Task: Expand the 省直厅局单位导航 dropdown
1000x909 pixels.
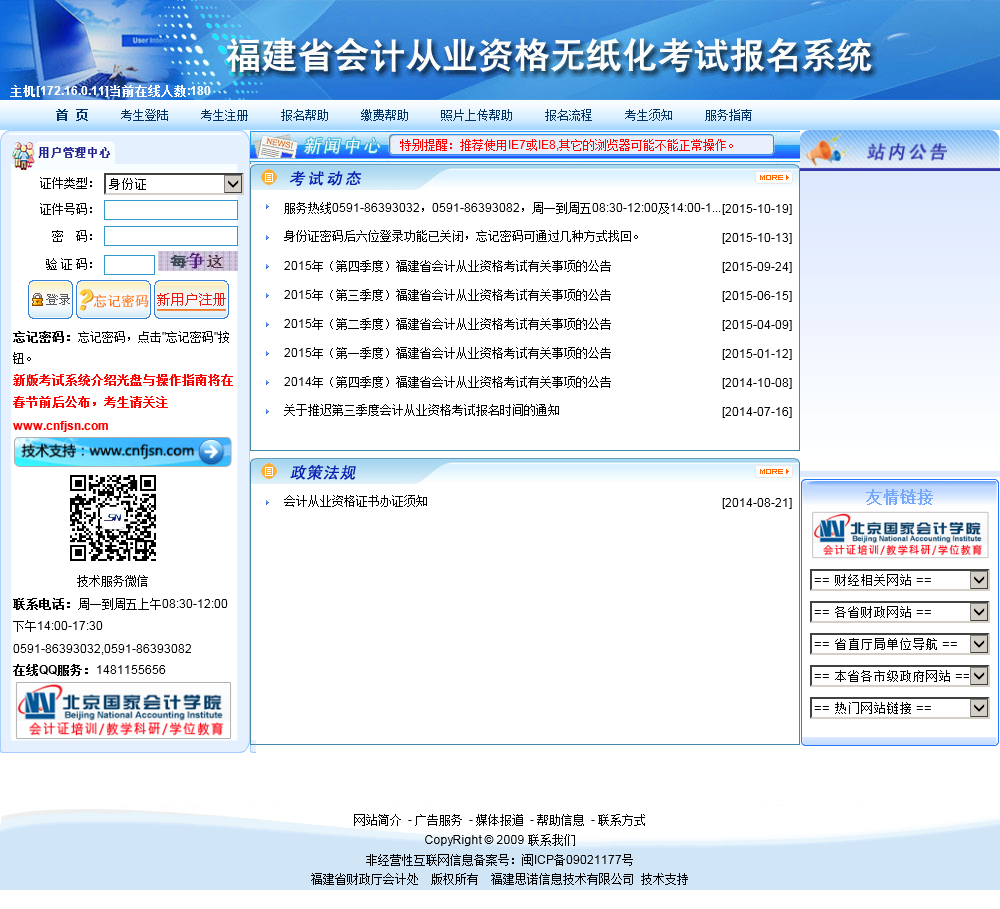Action: [x=899, y=644]
